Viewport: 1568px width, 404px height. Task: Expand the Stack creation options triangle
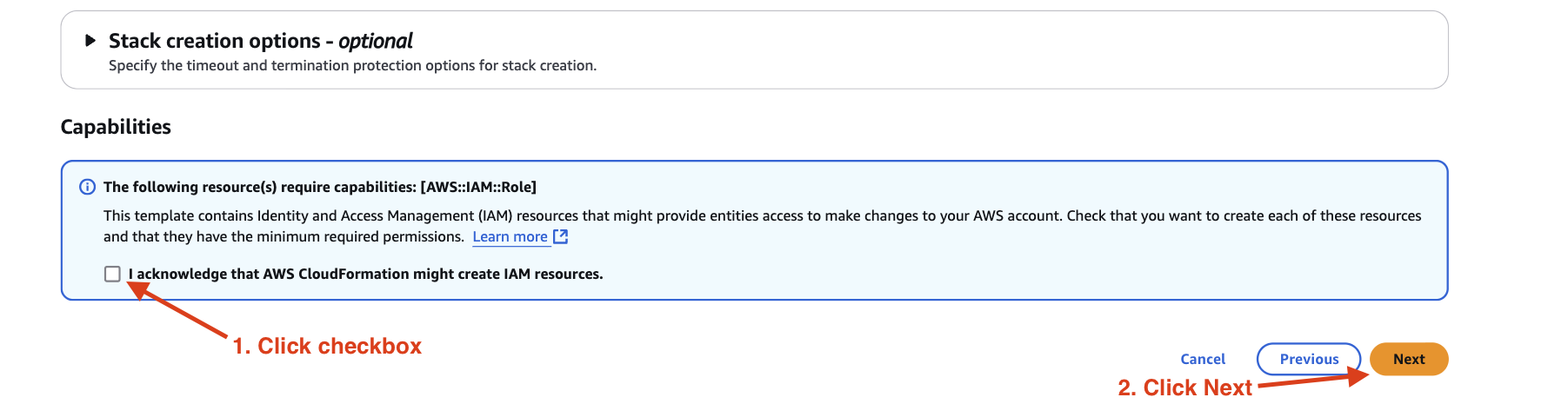(x=90, y=40)
